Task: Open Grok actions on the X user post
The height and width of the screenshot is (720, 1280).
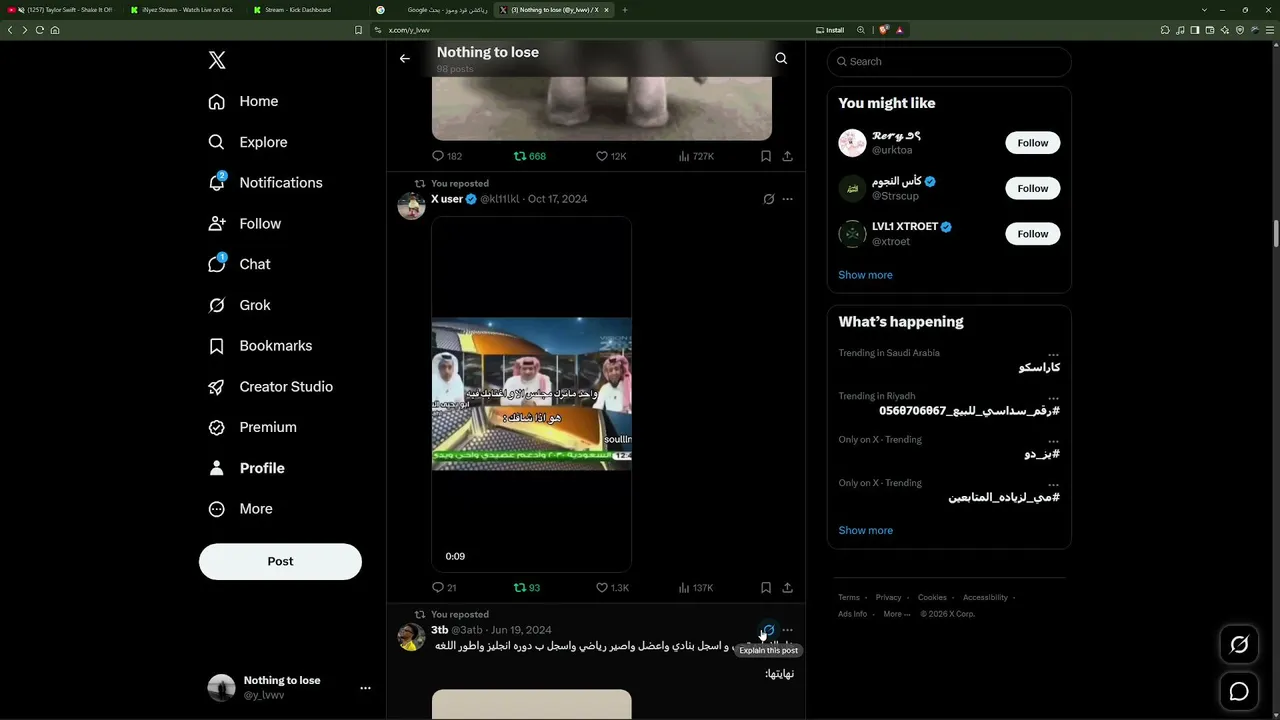Action: [768, 199]
